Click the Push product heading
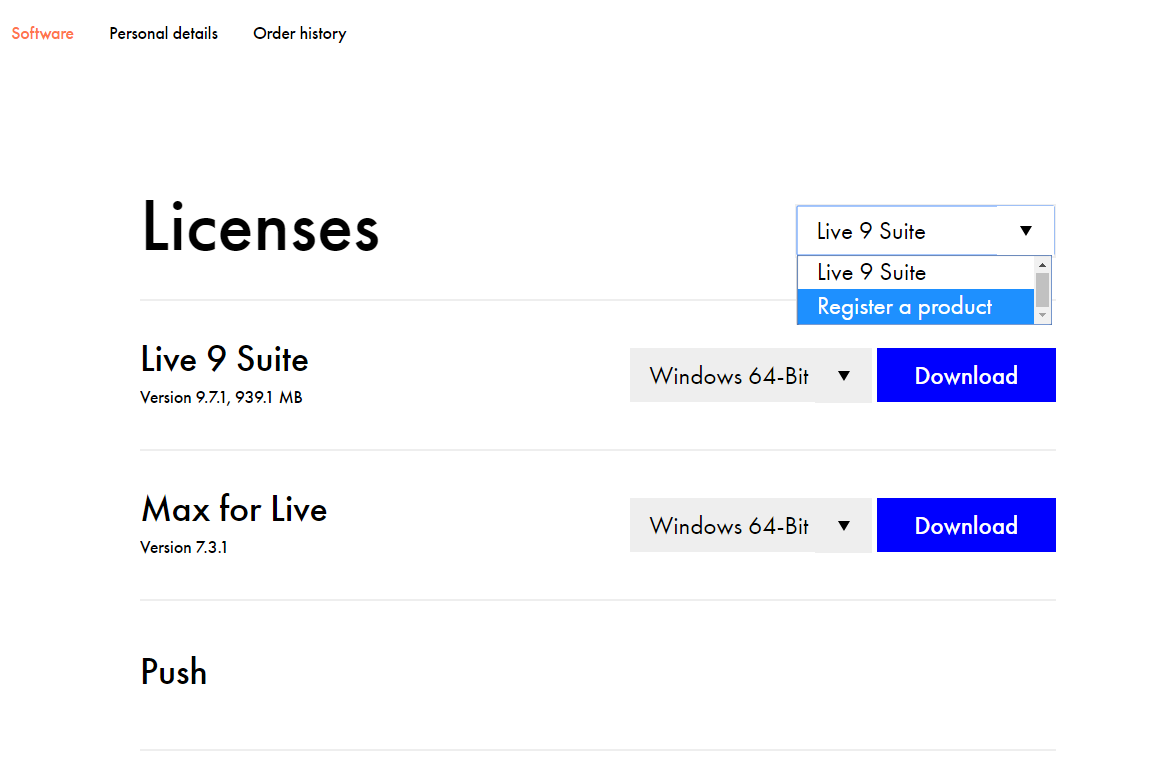1172x784 pixels. click(173, 672)
